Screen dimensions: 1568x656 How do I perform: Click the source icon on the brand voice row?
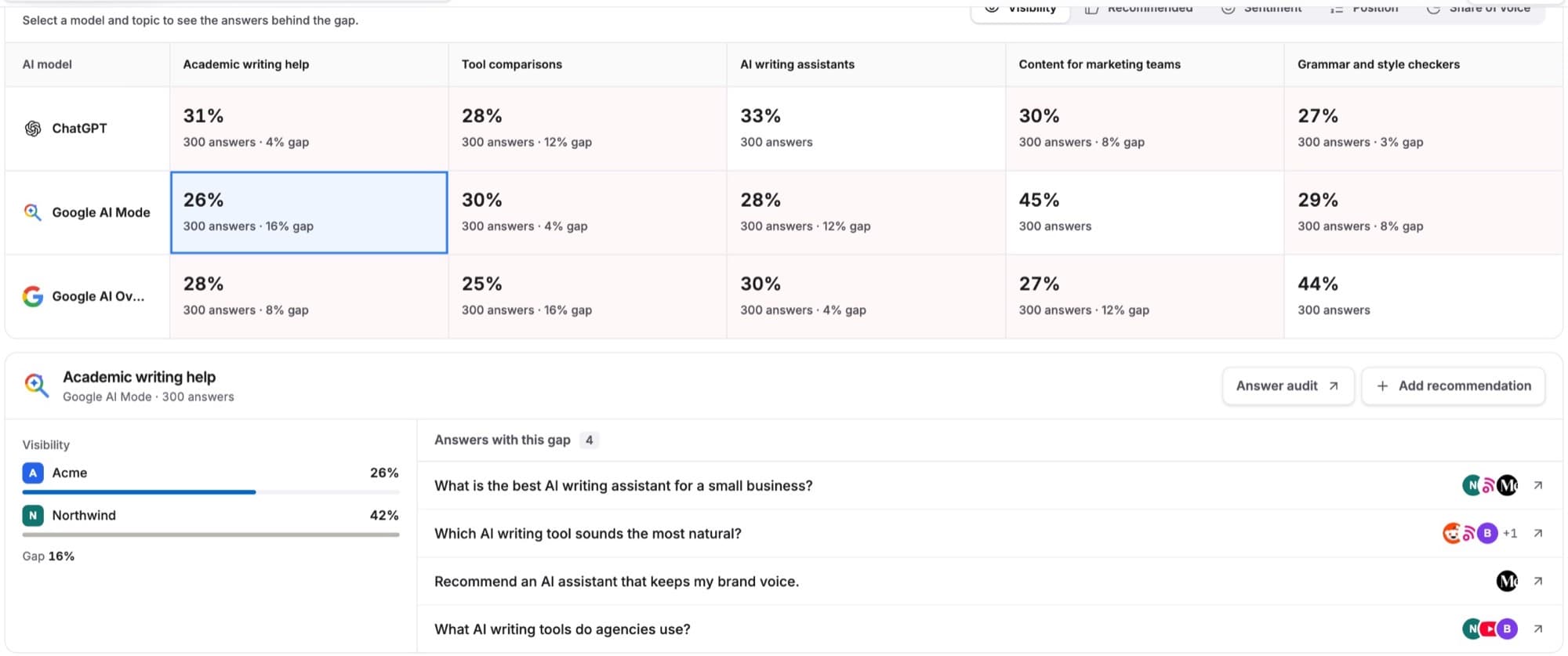coord(1507,581)
